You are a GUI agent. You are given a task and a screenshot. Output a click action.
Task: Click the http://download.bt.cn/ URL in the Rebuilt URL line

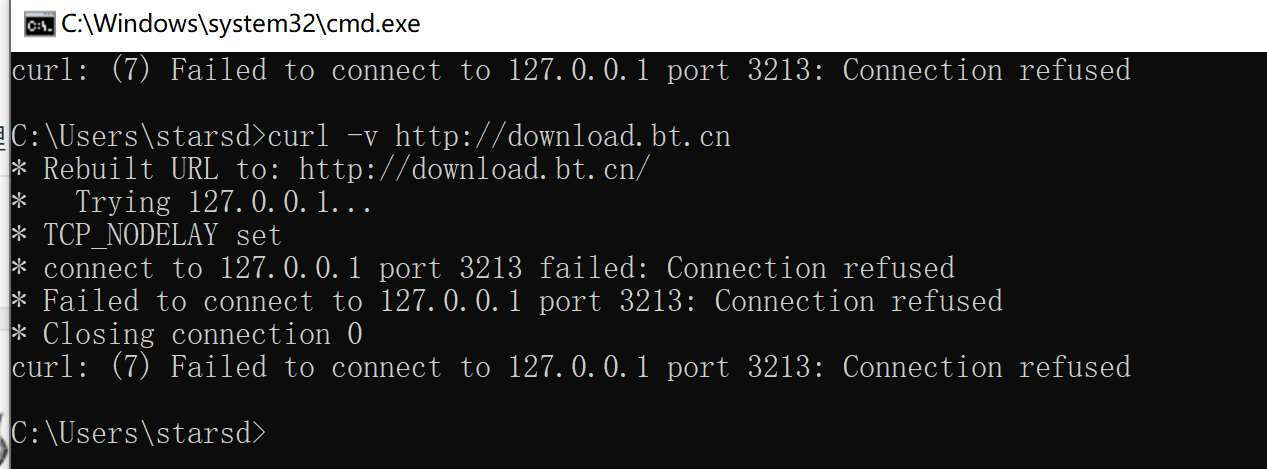click(x=474, y=169)
